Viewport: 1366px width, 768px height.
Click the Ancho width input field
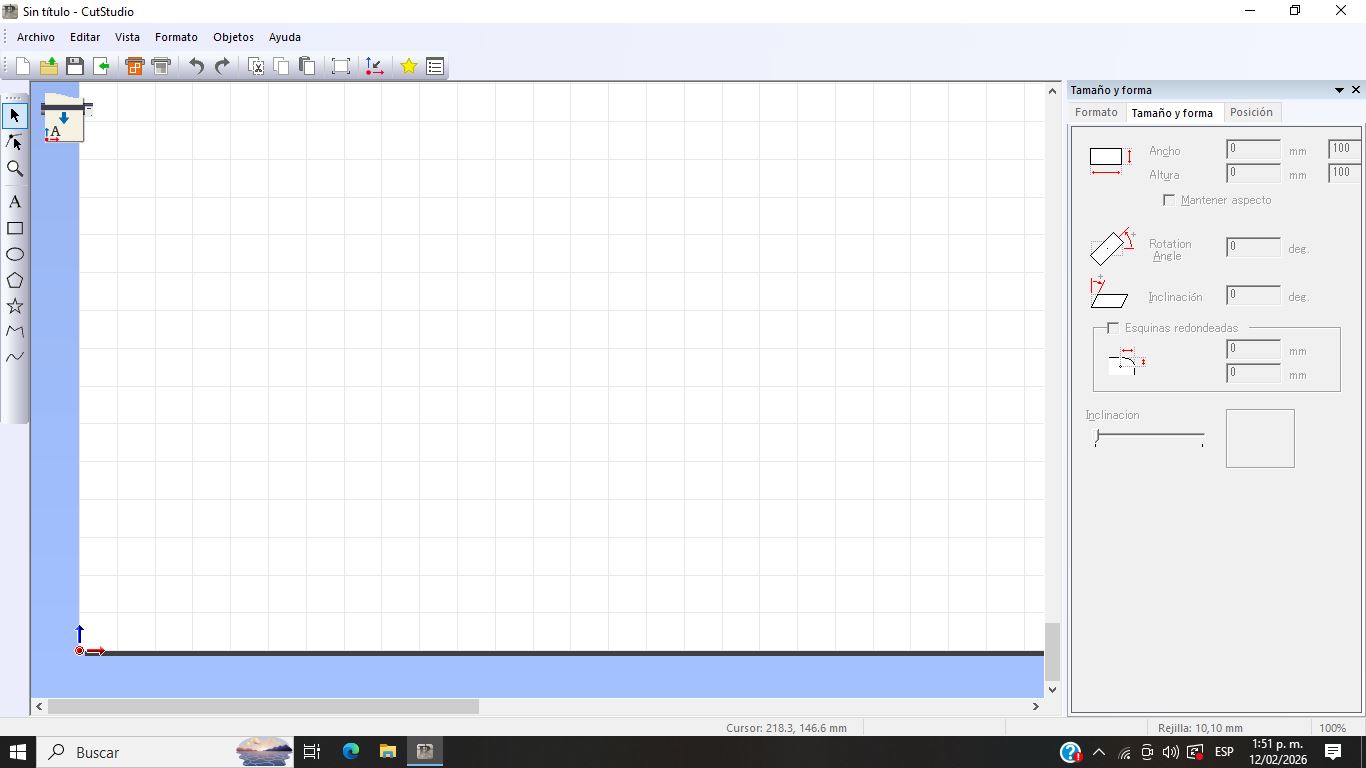pyautogui.click(x=1252, y=148)
